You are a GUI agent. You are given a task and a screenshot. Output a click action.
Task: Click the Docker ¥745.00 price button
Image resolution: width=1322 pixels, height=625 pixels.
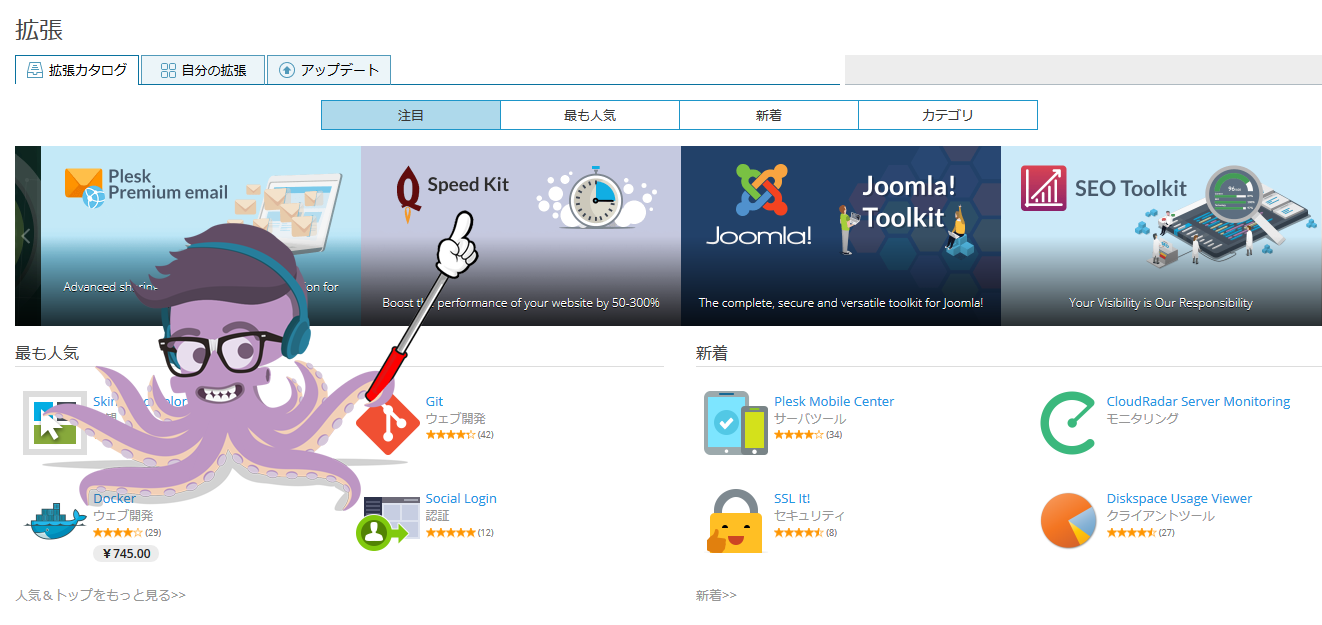pyautogui.click(x=126, y=554)
